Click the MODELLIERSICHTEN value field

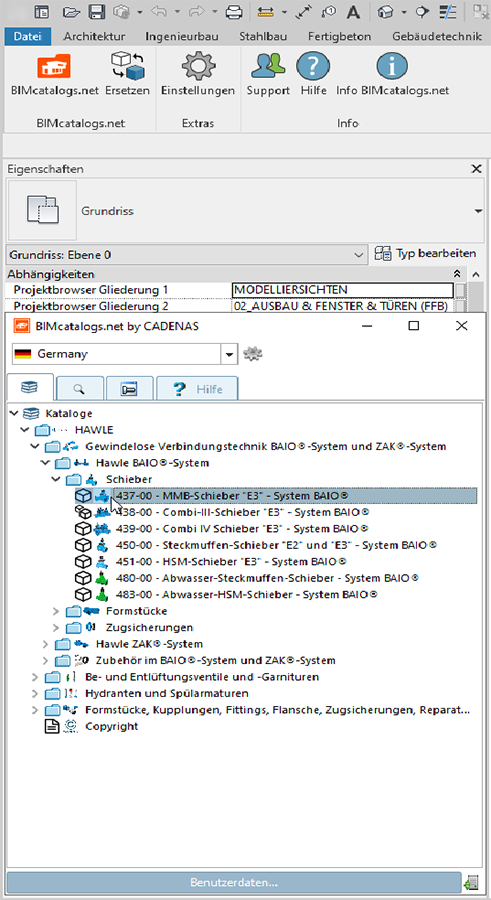point(343,290)
